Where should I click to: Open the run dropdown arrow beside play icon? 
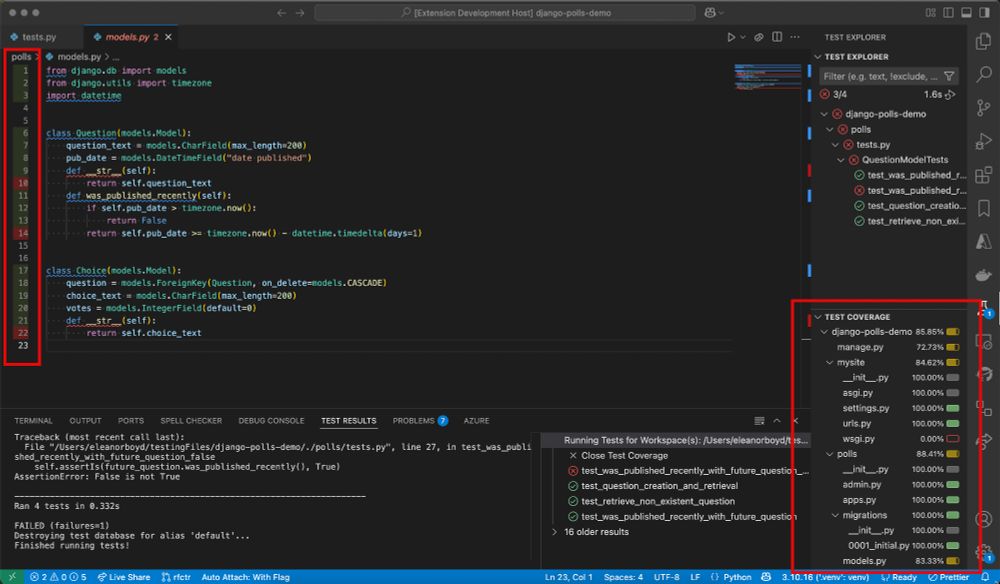[x=743, y=37]
